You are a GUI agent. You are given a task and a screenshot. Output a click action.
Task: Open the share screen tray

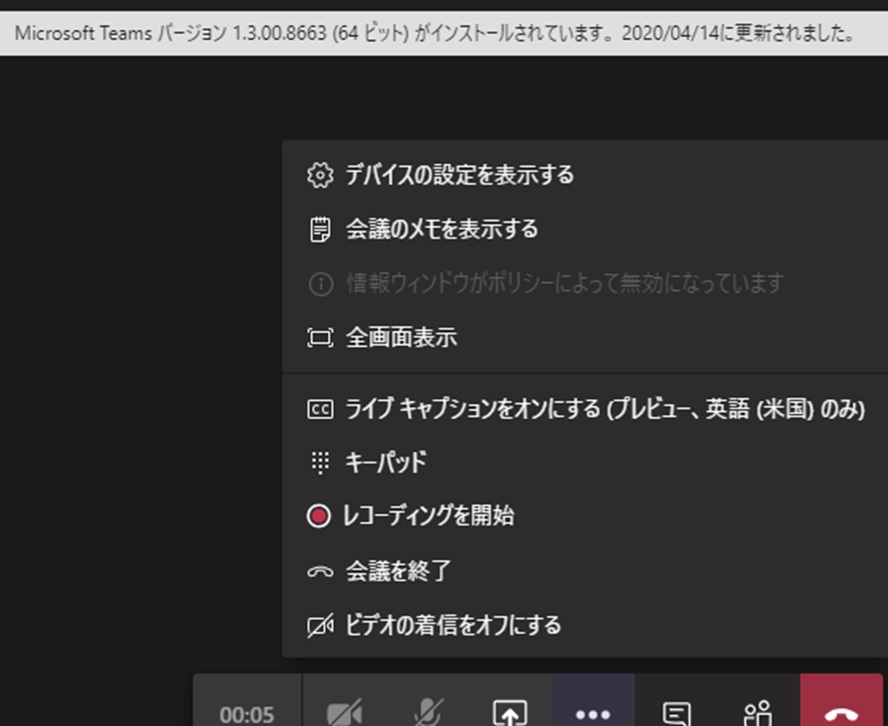510,711
